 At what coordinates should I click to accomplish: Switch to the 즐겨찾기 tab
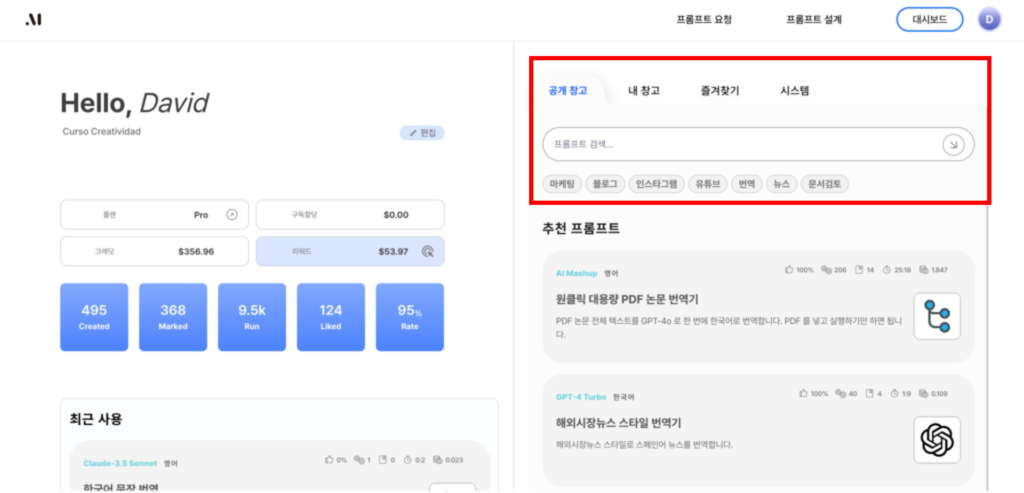720,91
